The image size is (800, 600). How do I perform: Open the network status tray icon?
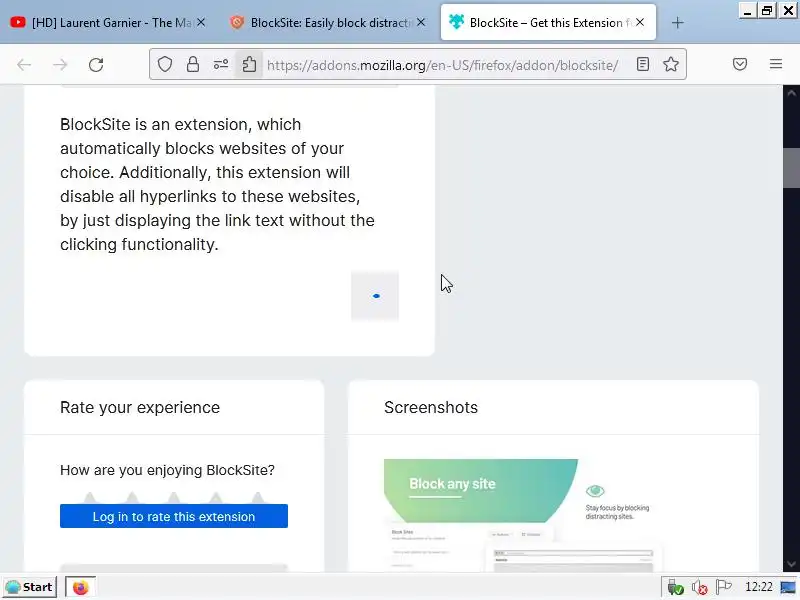[x=675, y=588]
